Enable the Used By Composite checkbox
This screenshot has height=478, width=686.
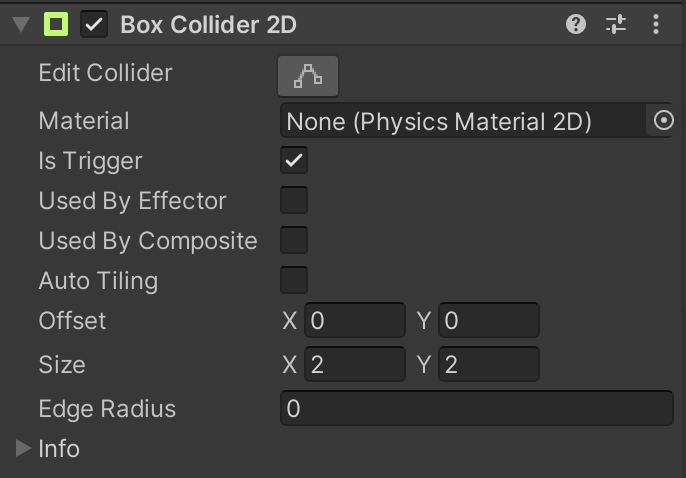coord(294,241)
